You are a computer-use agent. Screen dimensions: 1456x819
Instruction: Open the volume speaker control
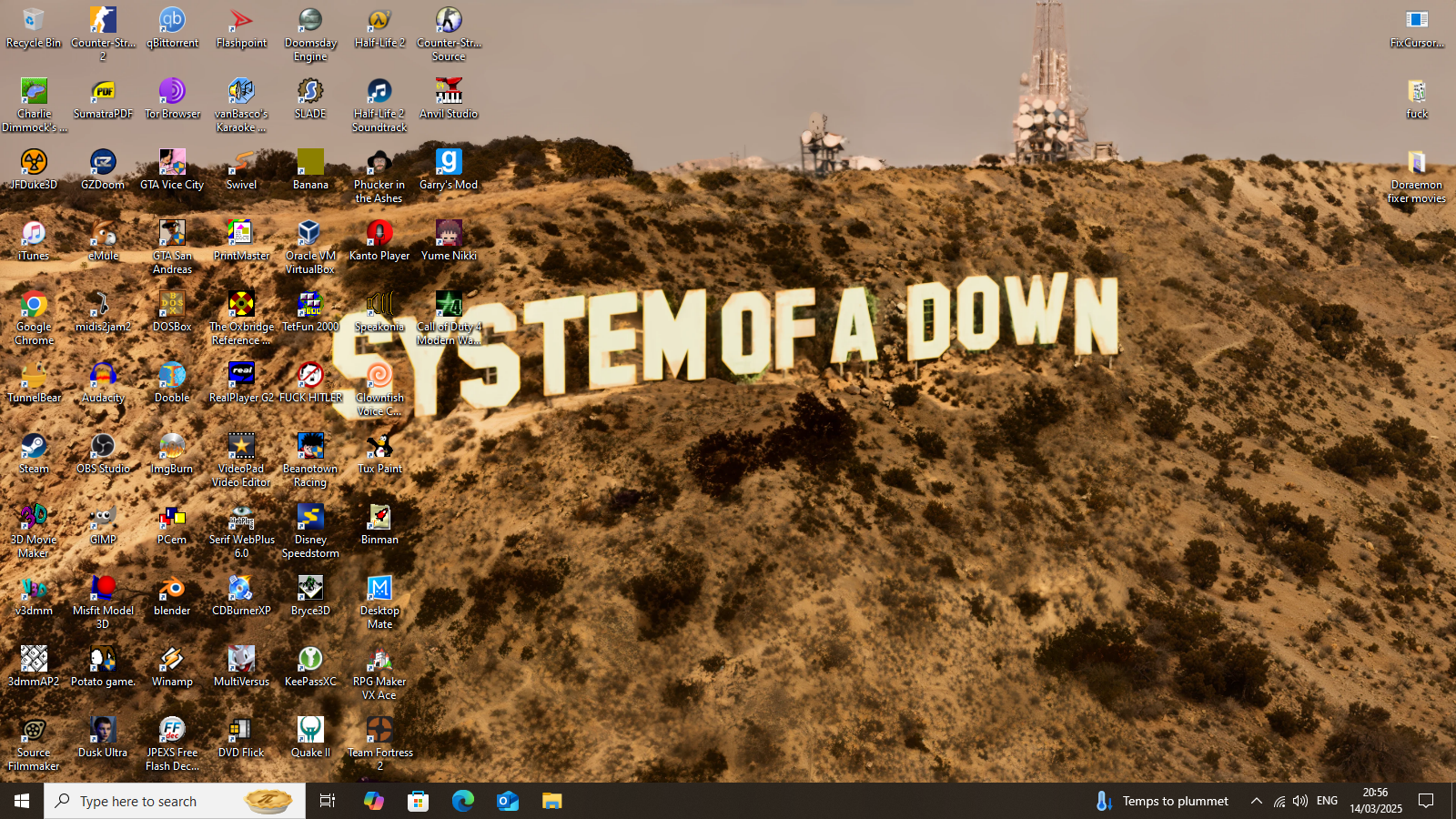coord(1300,801)
